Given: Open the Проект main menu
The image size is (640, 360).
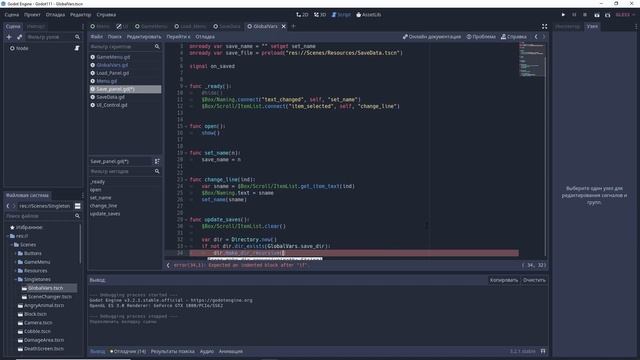Looking at the screenshot, I should (x=32, y=15).
